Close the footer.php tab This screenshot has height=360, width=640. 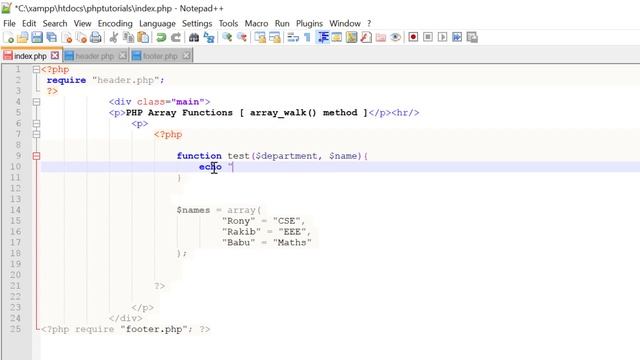[187, 56]
